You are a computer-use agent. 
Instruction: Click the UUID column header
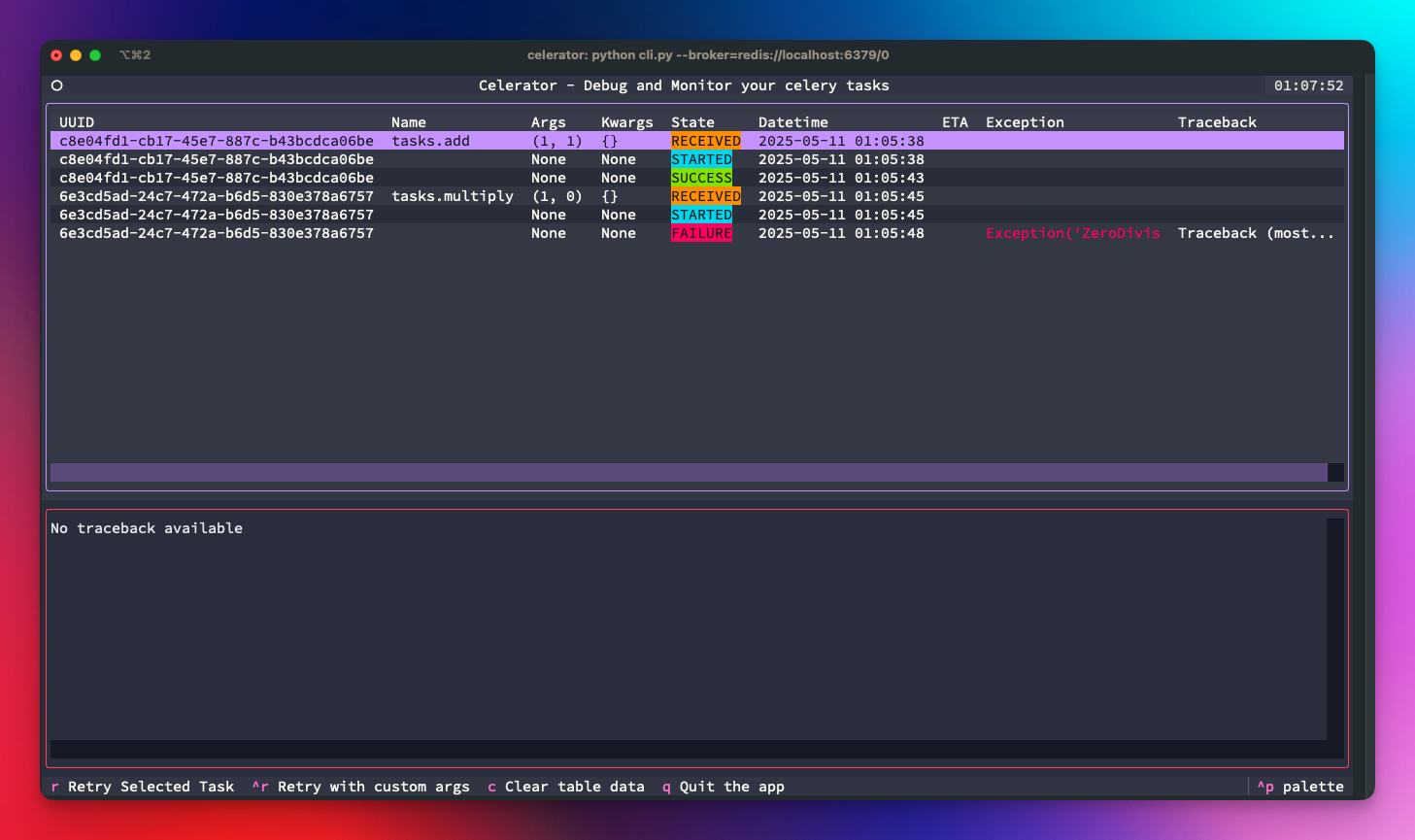(77, 122)
